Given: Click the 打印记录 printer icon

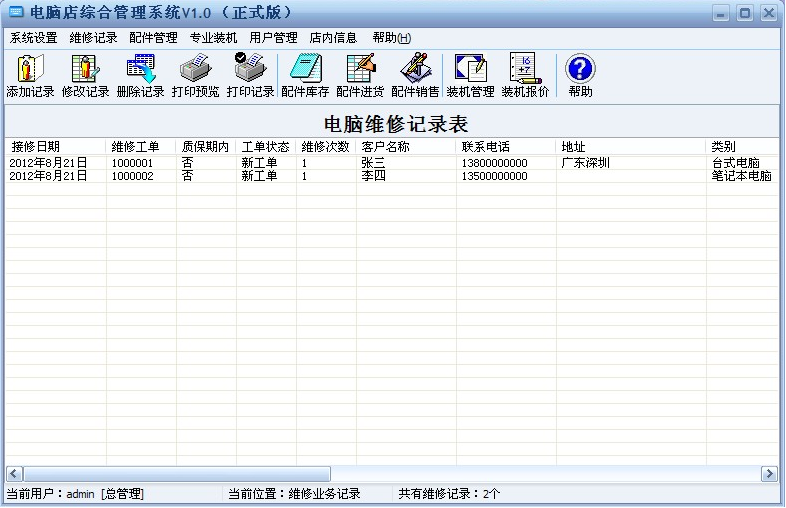Looking at the screenshot, I should tap(250, 76).
